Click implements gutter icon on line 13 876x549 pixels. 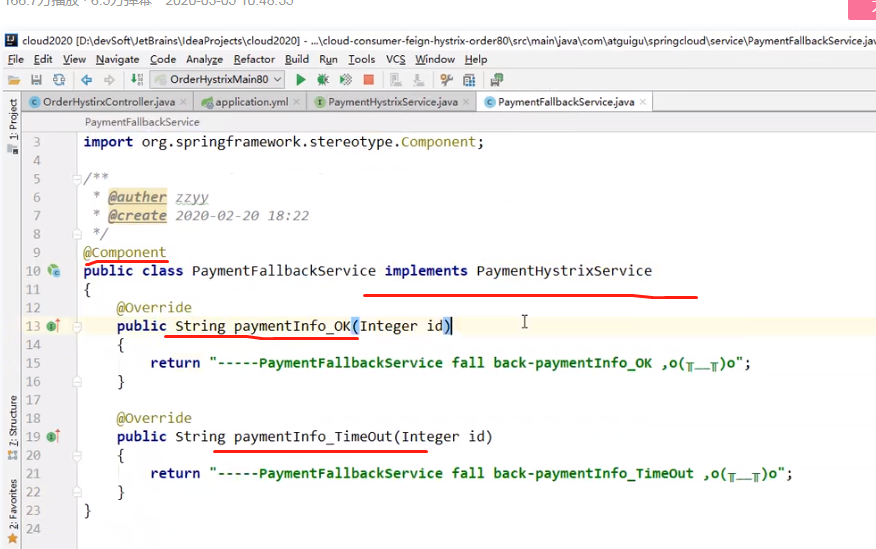pos(53,326)
